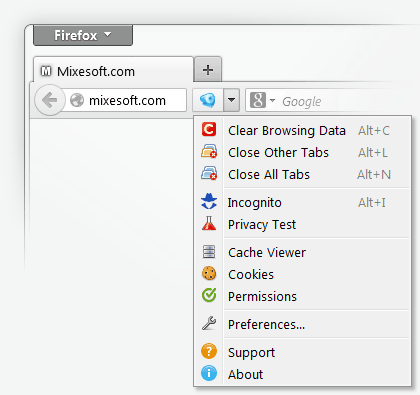Click the blue eraser extension toolbar button
420x395 pixels.
pyautogui.click(x=208, y=100)
